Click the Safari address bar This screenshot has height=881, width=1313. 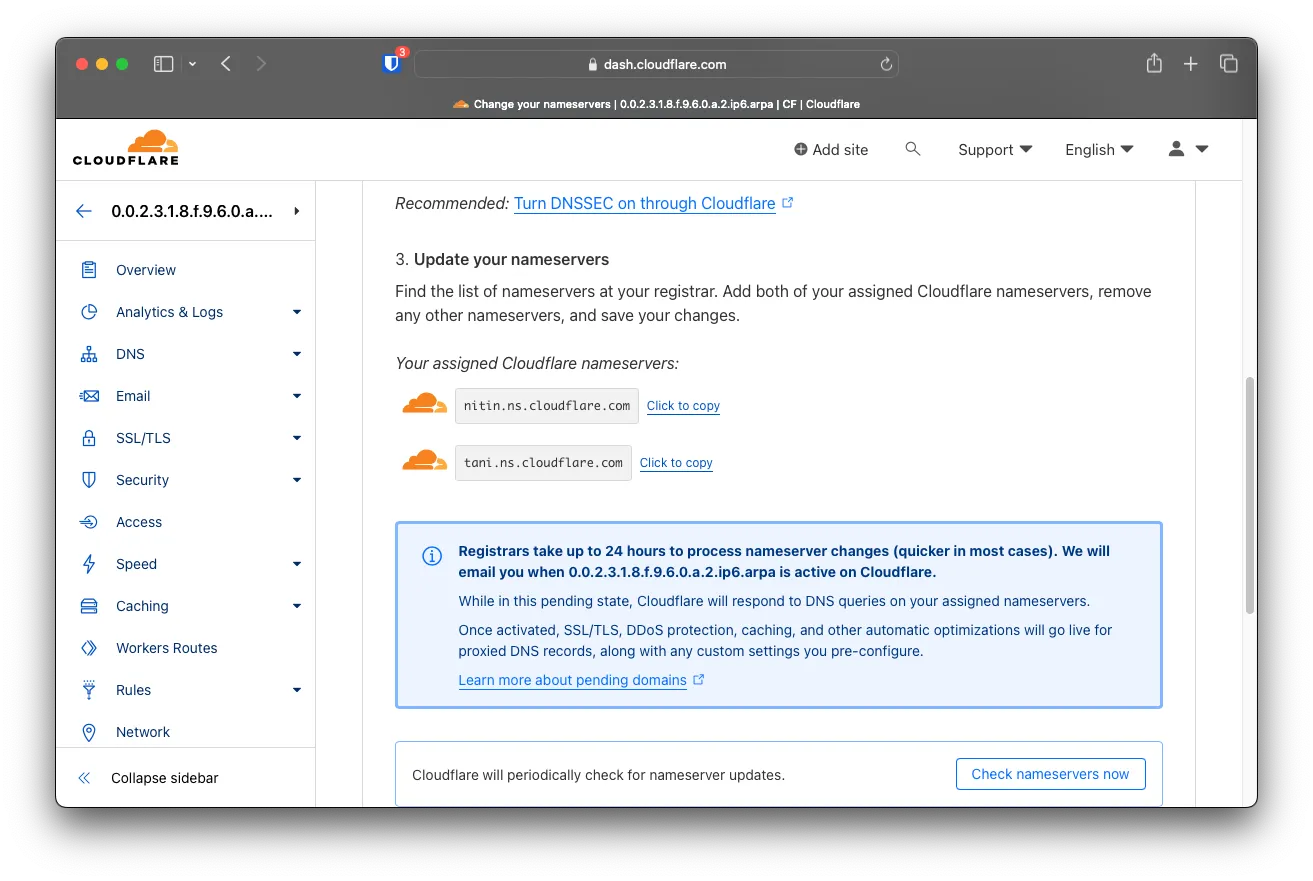656,64
